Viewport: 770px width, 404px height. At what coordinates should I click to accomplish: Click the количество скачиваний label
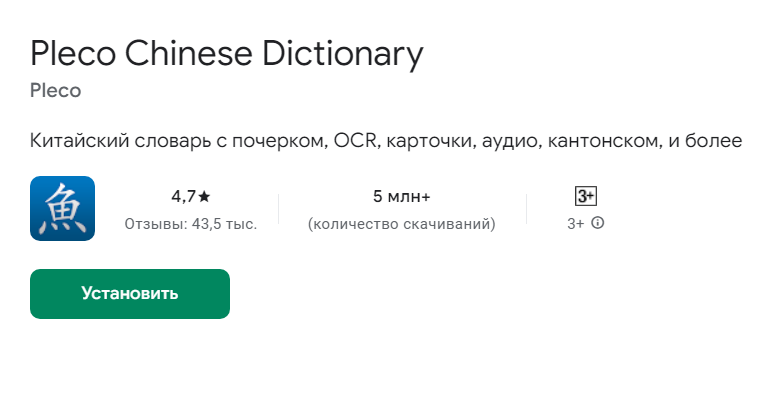(x=401, y=224)
